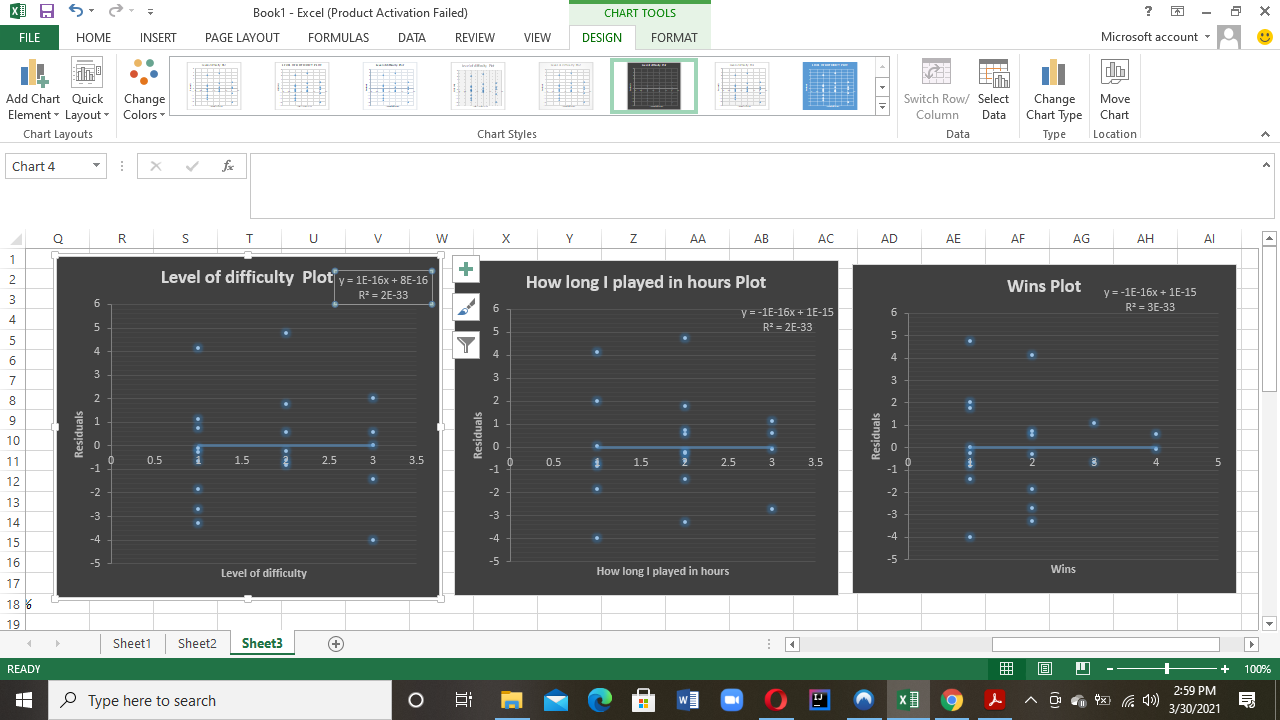Click the Save icon in quick access toolbar
The width and height of the screenshot is (1280, 720).
(46, 12)
